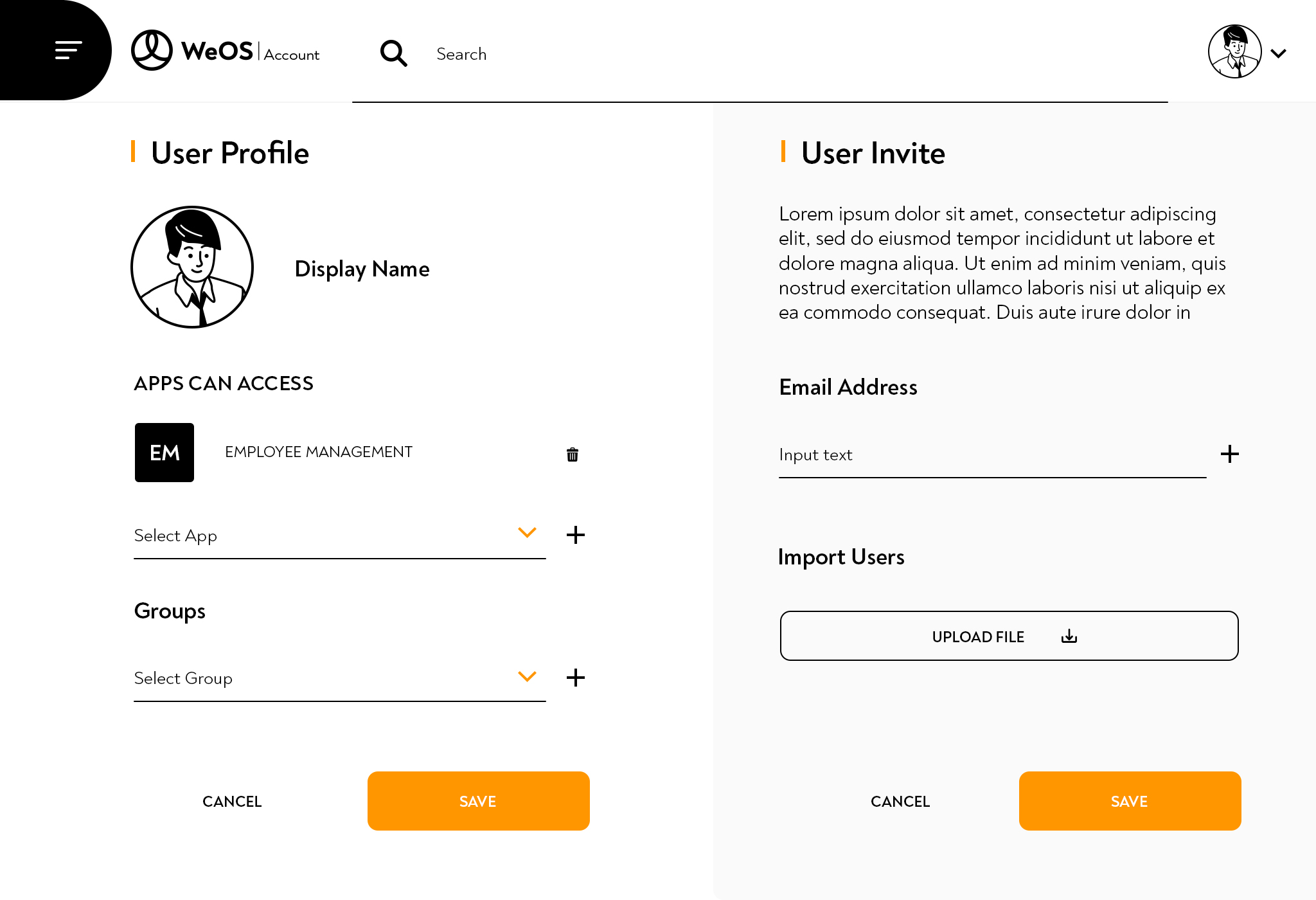
Task: Click the Email Address input field
Action: click(x=991, y=455)
